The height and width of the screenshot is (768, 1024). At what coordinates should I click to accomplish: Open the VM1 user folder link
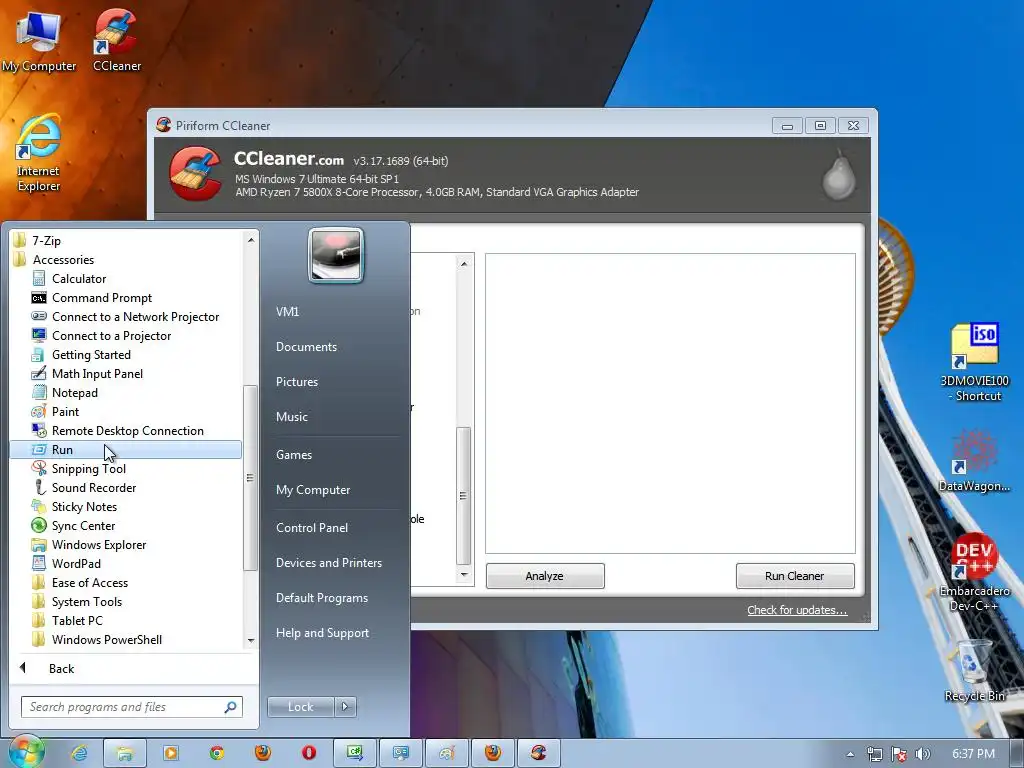[x=287, y=312]
